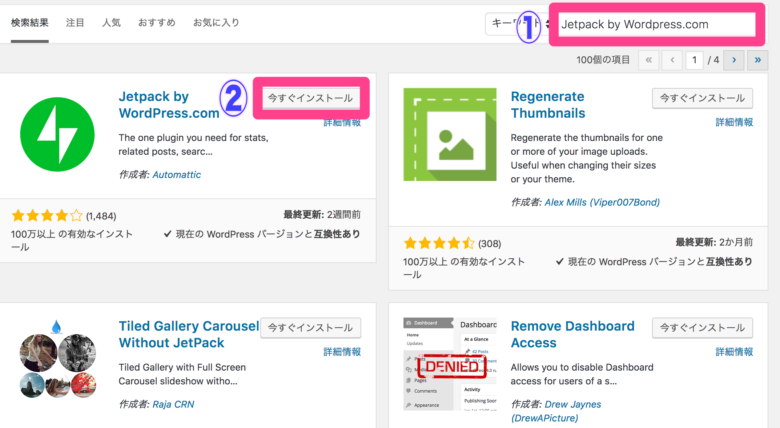Install Regenerate Thumbnails now
Image resolution: width=780 pixels, height=428 pixels.
(x=702, y=98)
